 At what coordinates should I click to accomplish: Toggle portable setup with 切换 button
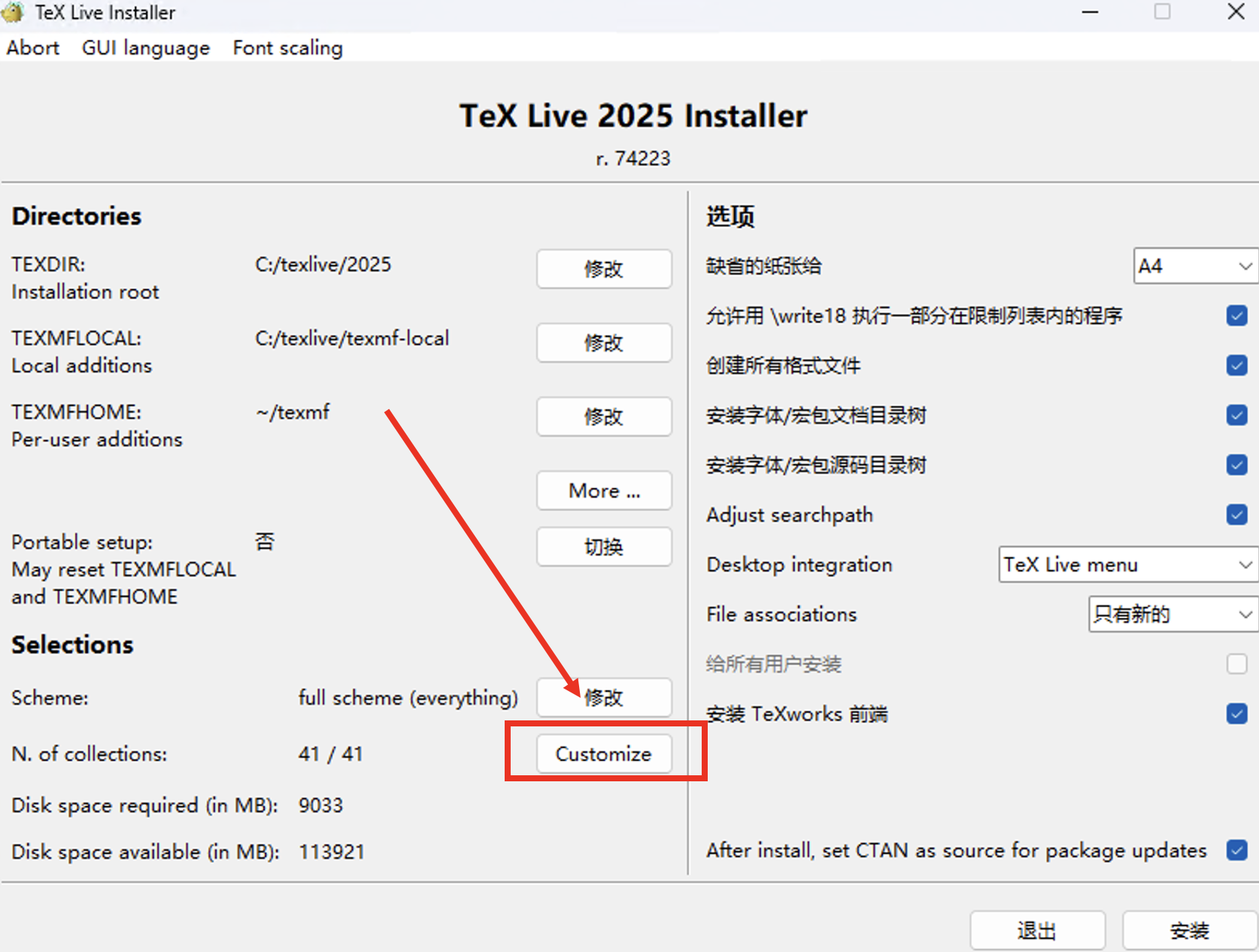(604, 547)
